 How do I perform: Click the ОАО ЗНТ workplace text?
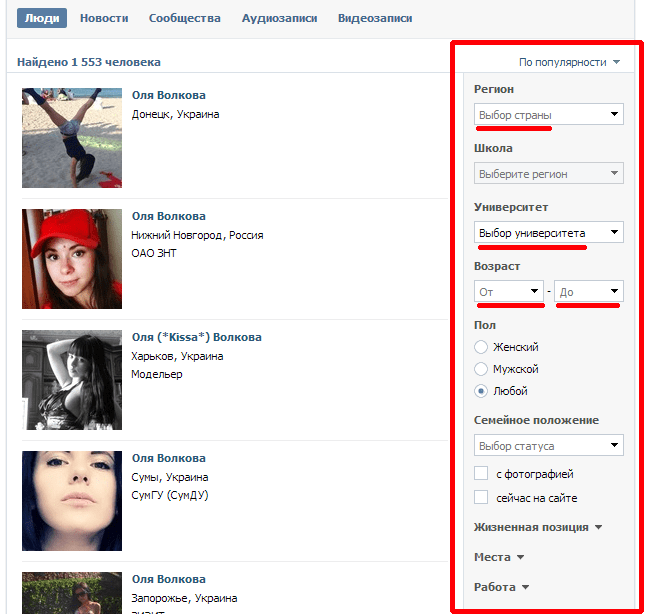click(x=154, y=253)
